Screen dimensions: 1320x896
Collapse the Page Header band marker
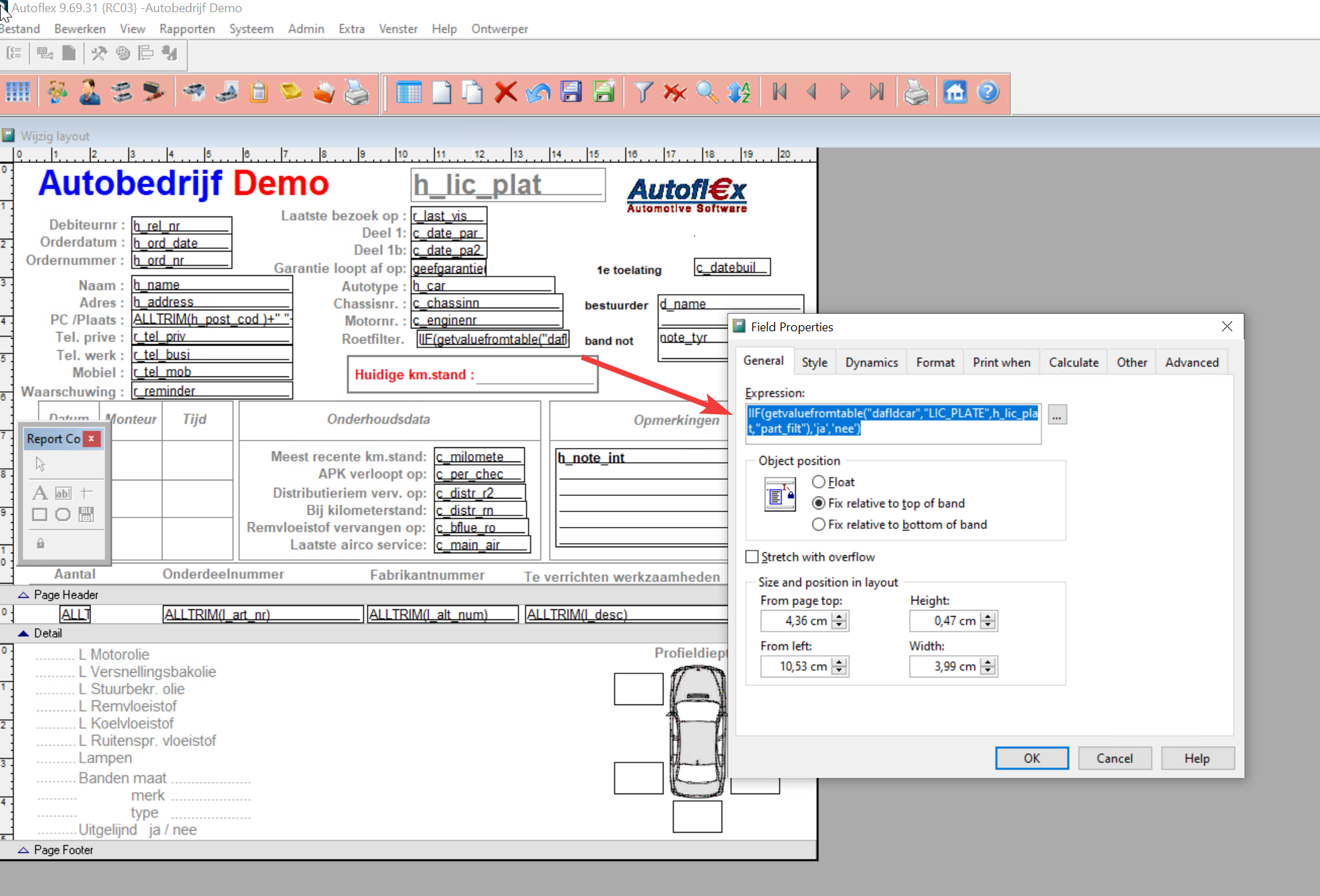[23, 594]
